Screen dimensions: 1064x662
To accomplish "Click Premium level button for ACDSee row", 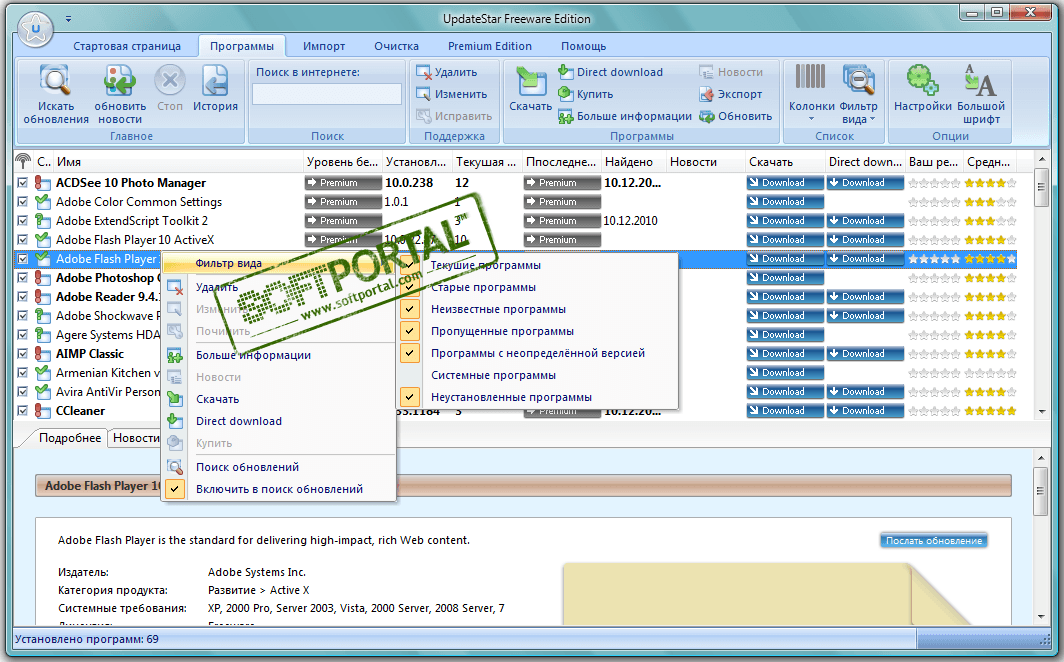I will [343, 182].
